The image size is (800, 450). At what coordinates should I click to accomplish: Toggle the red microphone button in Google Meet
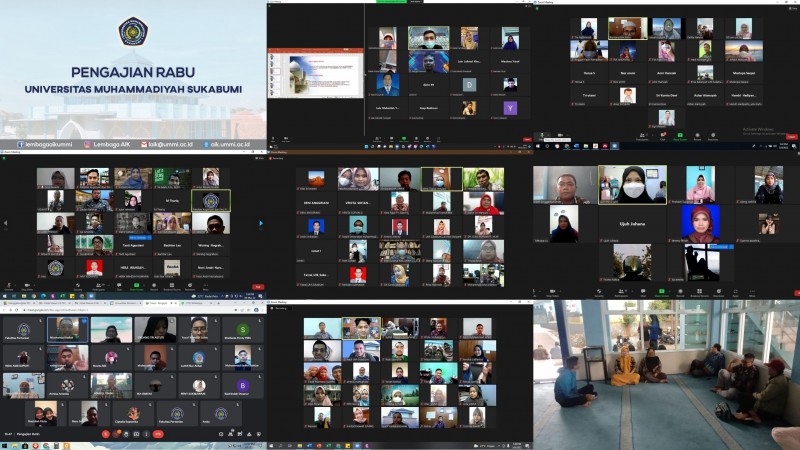click(107, 435)
